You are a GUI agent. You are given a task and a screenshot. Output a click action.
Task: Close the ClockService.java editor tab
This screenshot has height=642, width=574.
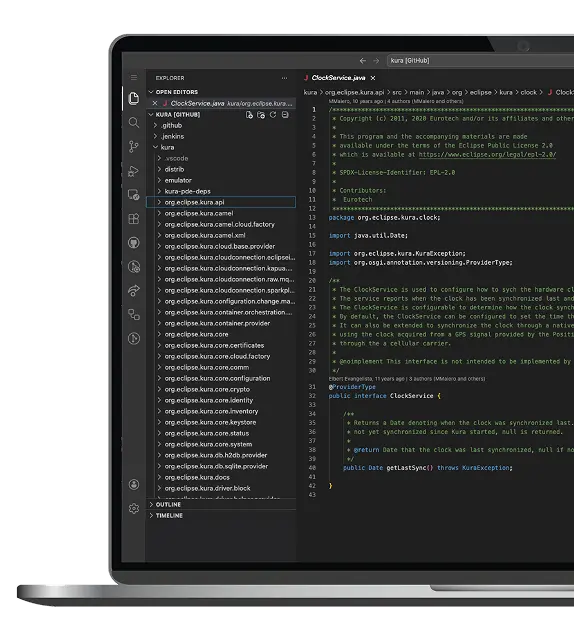[x=373, y=78]
